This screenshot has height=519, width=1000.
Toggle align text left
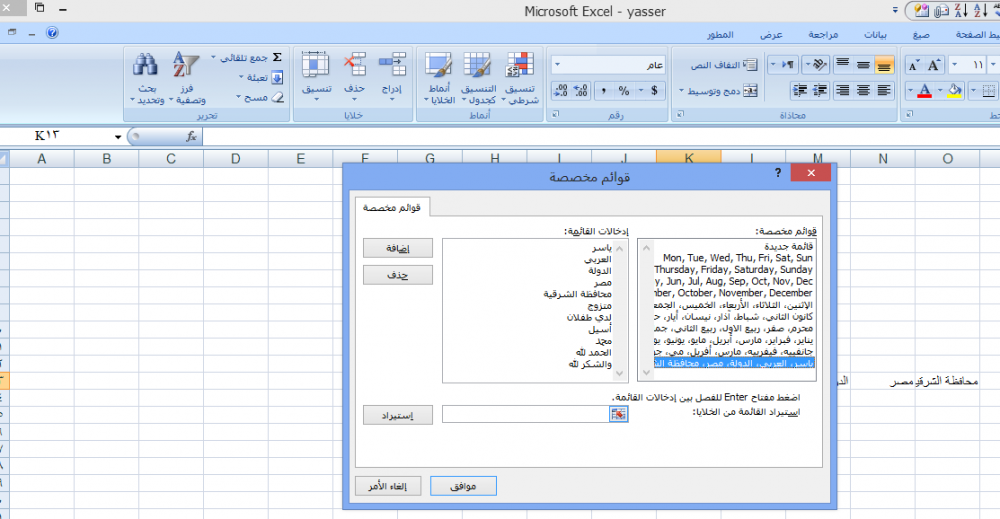tap(884, 91)
